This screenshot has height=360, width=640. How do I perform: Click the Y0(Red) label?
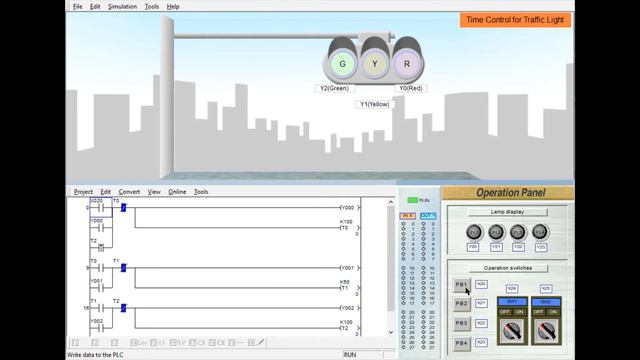pos(411,88)
